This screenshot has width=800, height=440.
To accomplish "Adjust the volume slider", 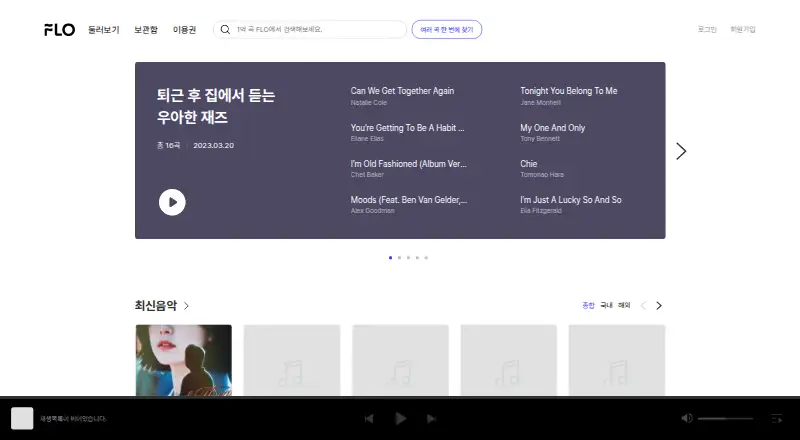I will coord(726,419).
